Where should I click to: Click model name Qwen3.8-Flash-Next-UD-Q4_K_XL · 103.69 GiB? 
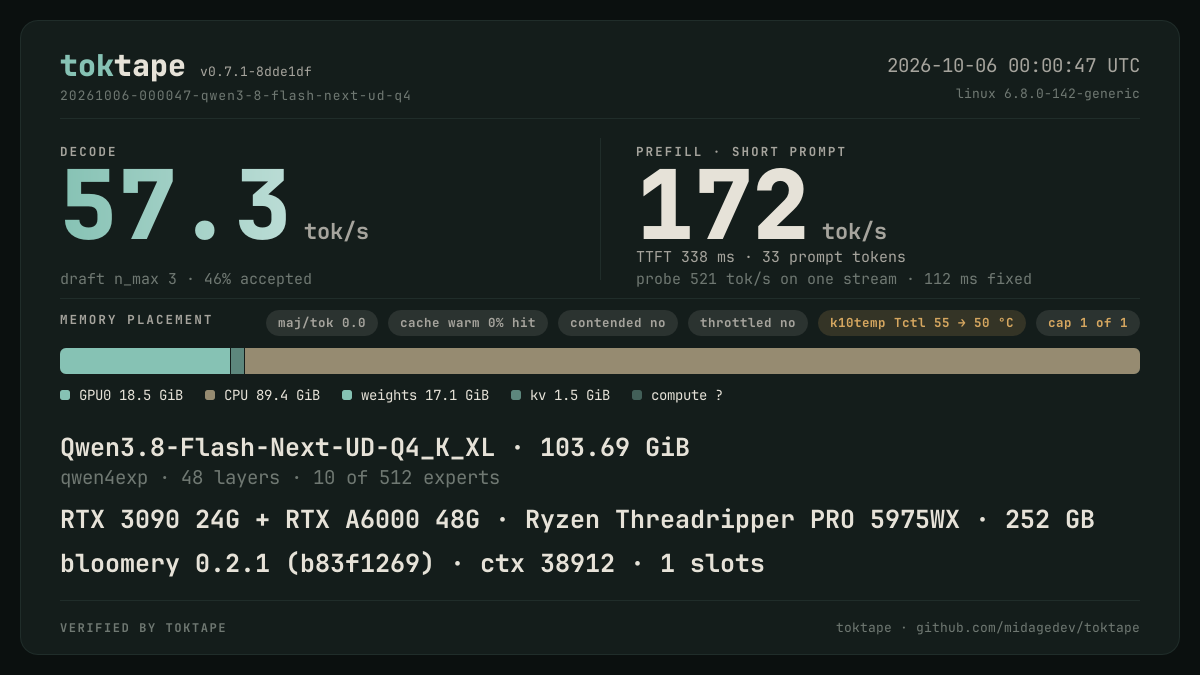pos(375,448)
